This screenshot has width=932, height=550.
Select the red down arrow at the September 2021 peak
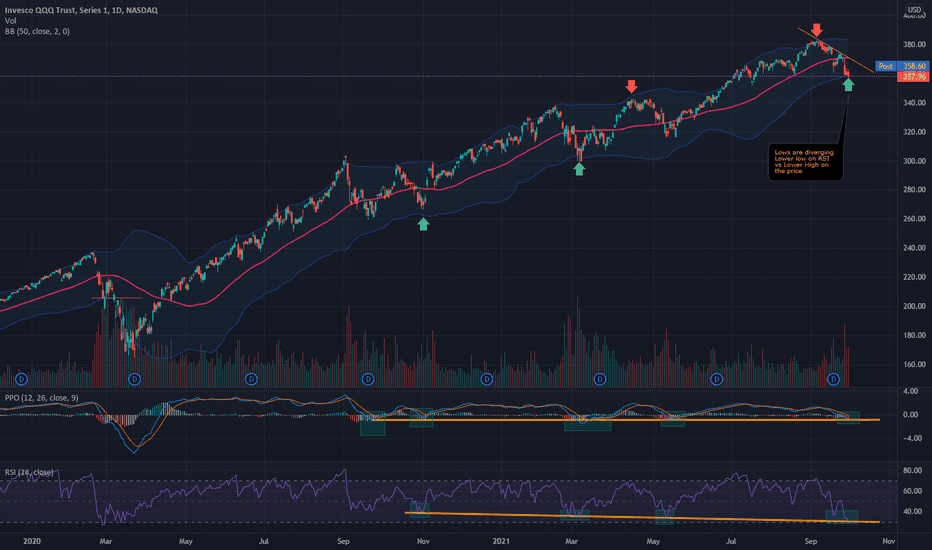(x=817, y=30)
